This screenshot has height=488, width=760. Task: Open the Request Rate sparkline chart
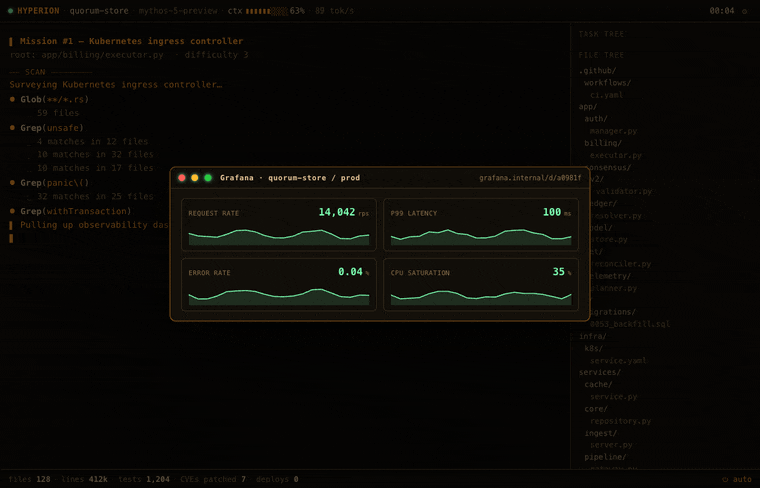pyautogui.click(x=279, y=237)
